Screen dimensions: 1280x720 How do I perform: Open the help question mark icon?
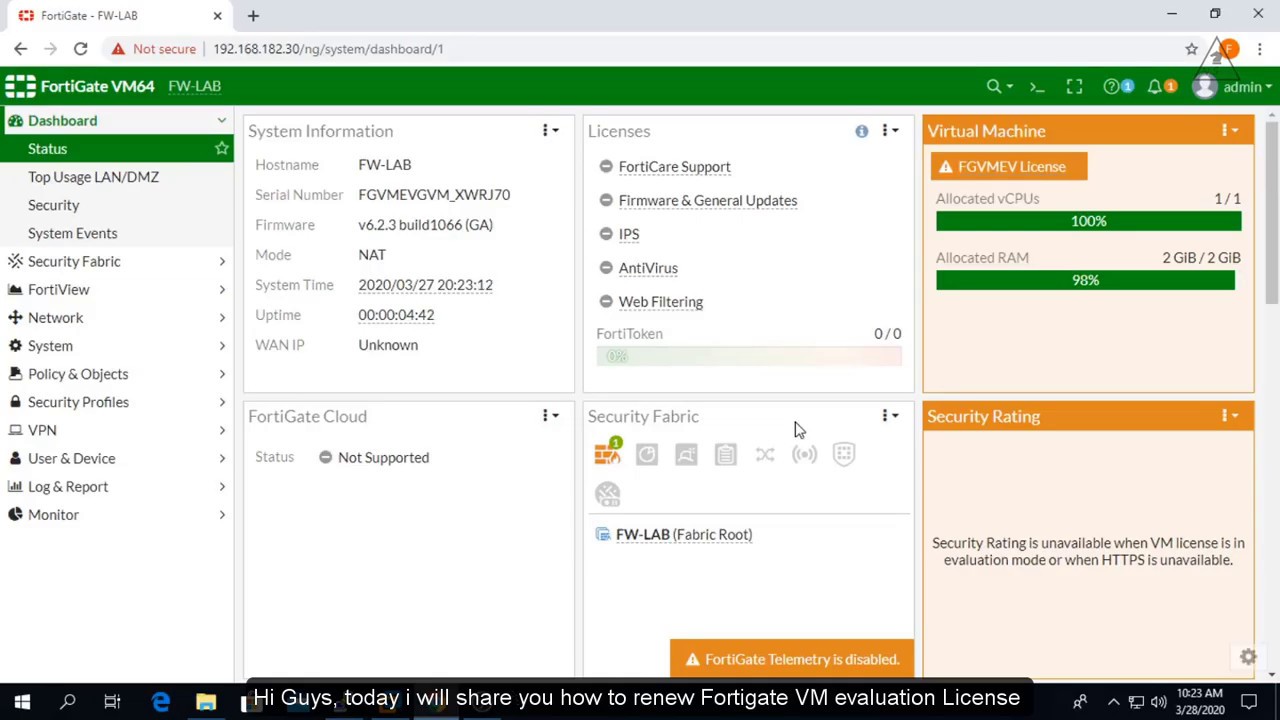pos(1111,87)
